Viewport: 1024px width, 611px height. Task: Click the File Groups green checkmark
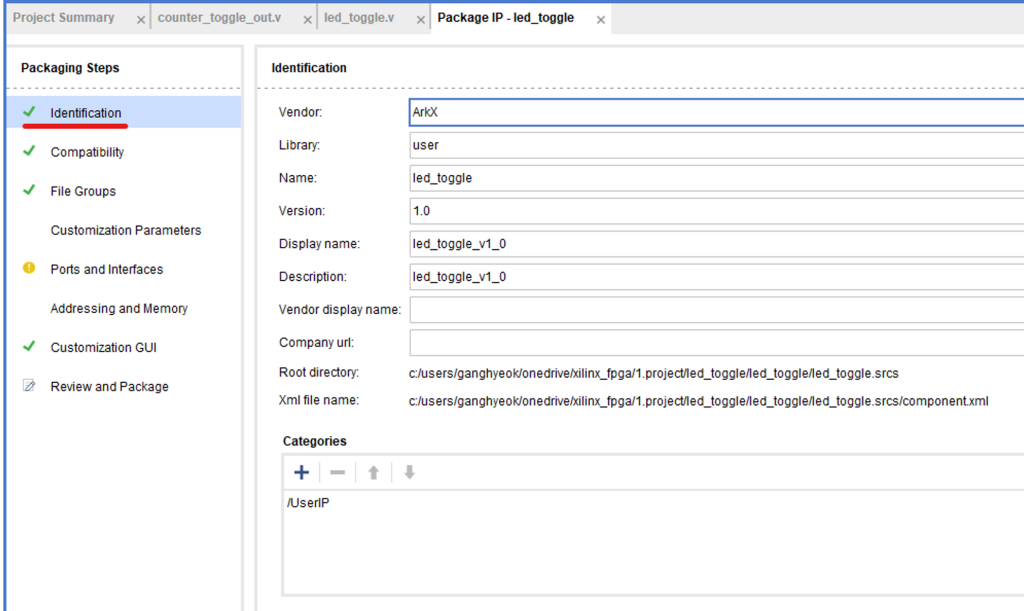(29, 190)
